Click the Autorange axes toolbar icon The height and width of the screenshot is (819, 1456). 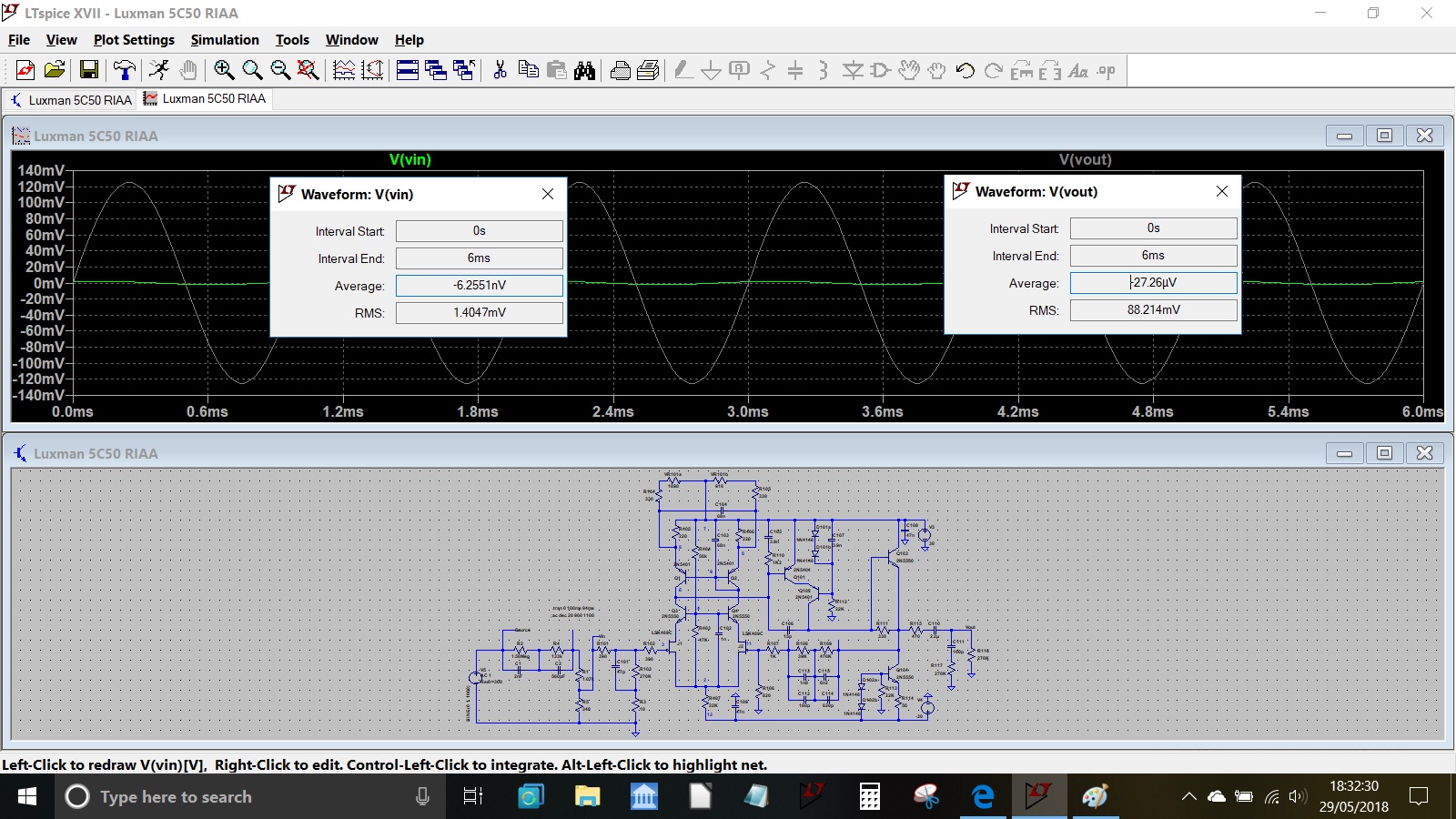point(372,70)
